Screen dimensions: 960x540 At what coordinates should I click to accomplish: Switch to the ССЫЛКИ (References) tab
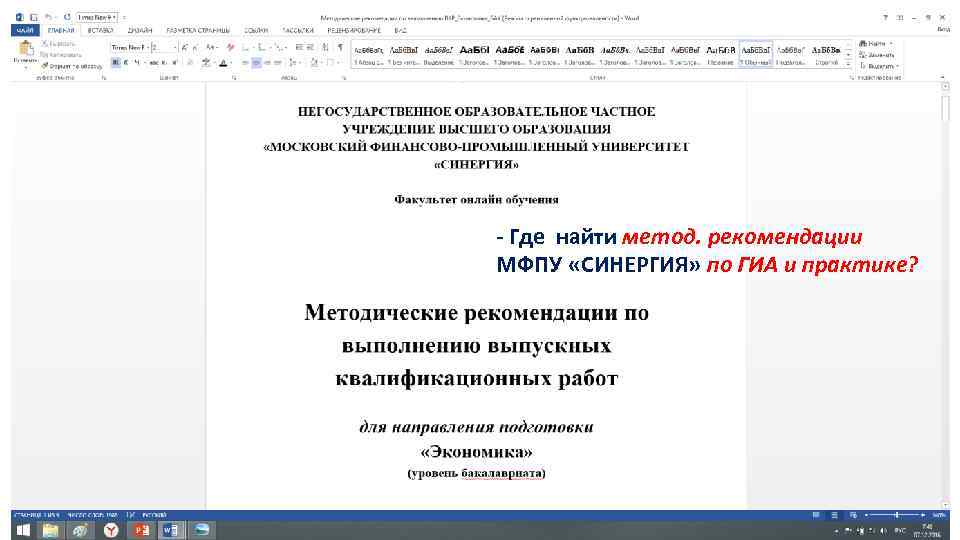click(x=256, y=30)
